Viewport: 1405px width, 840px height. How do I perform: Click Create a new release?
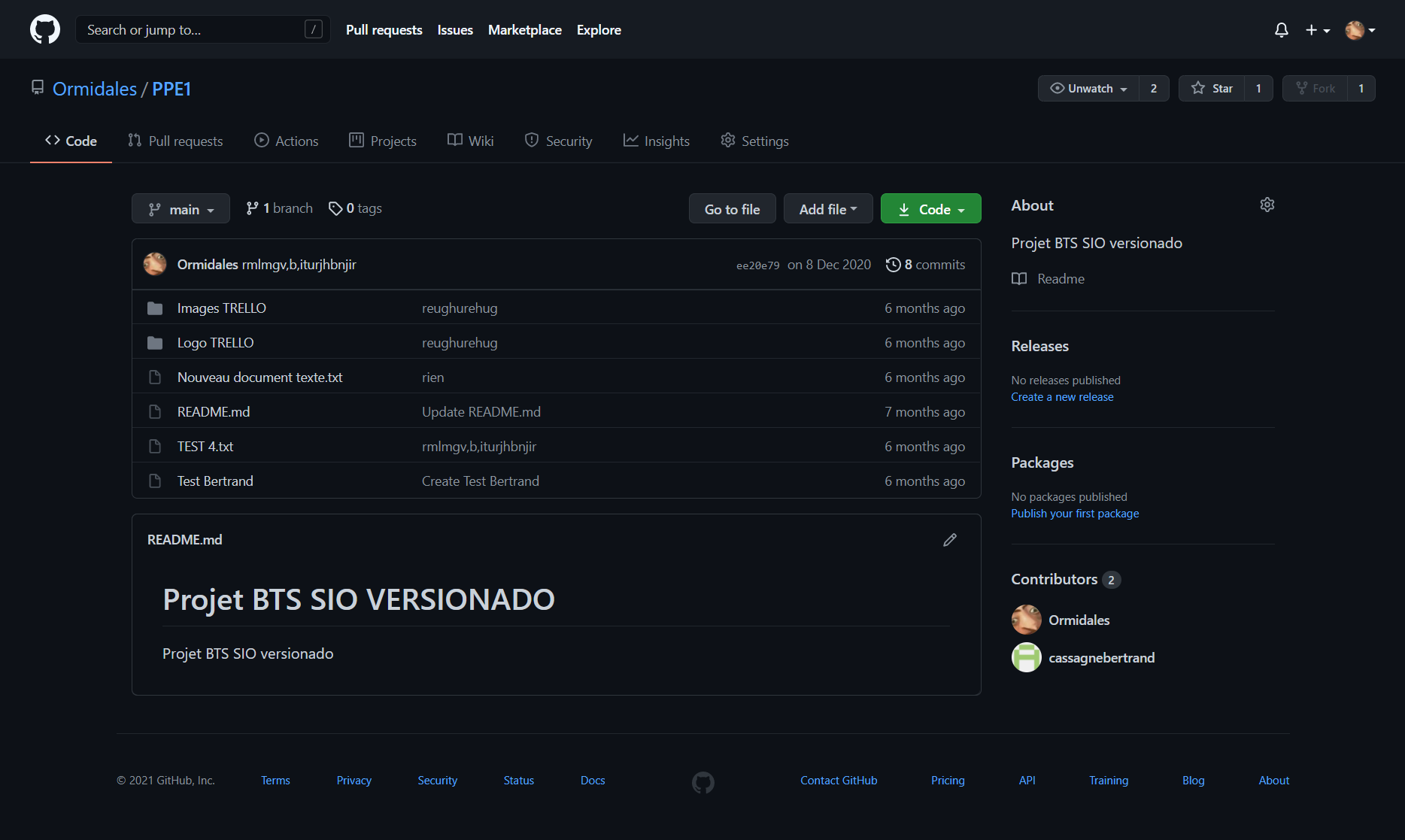click(1062, 397)
